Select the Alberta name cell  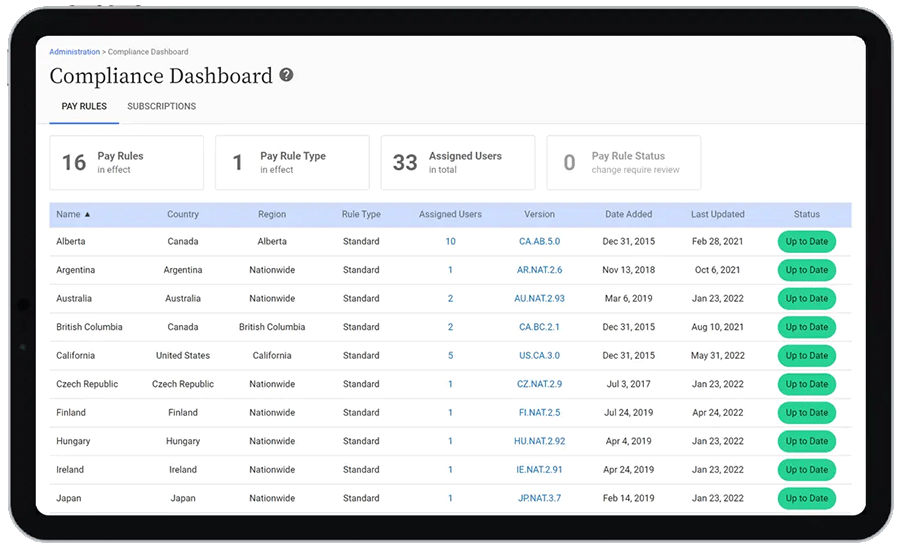(x=71, y=242)
